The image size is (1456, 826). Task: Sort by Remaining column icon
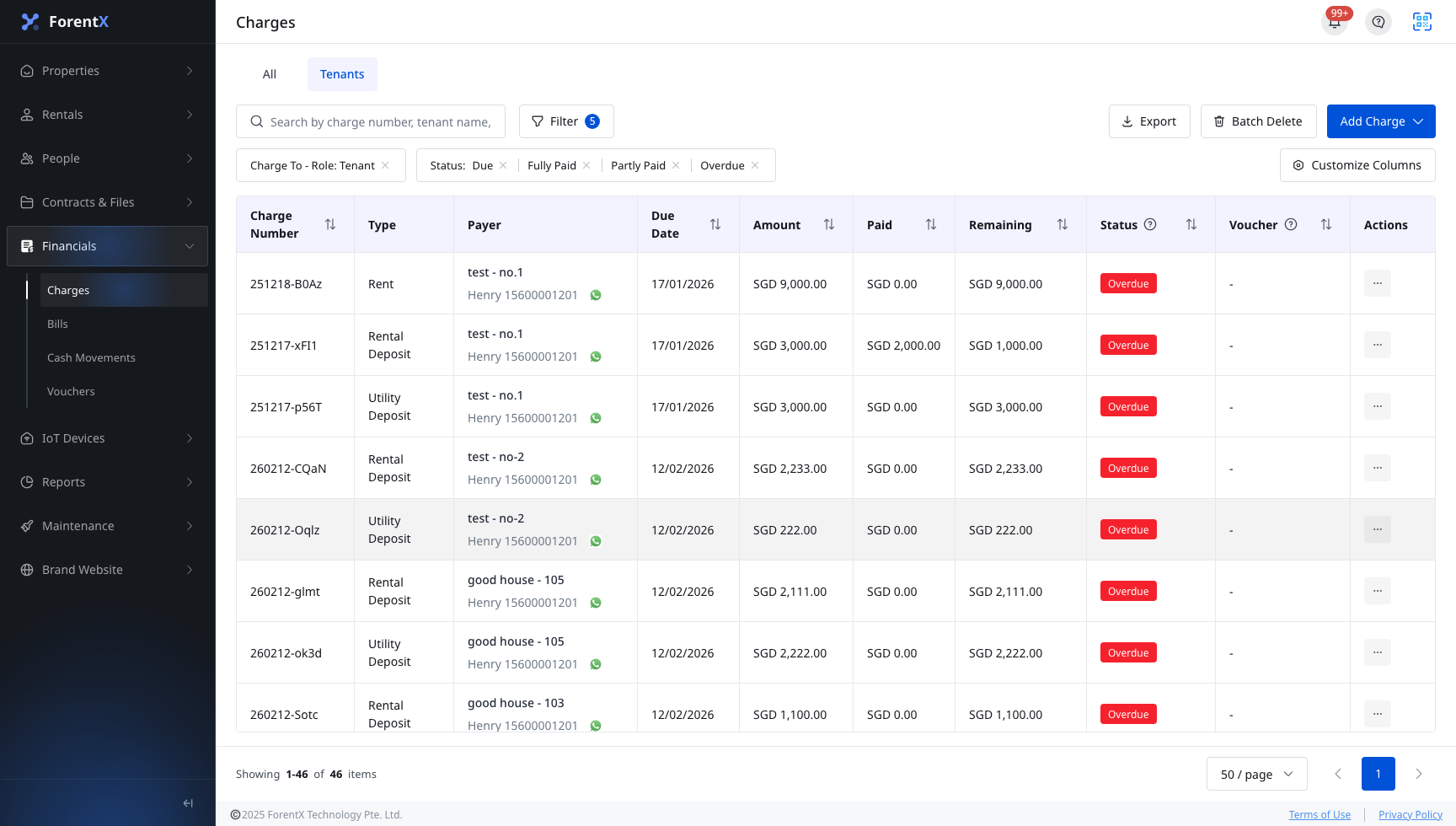1063,224
